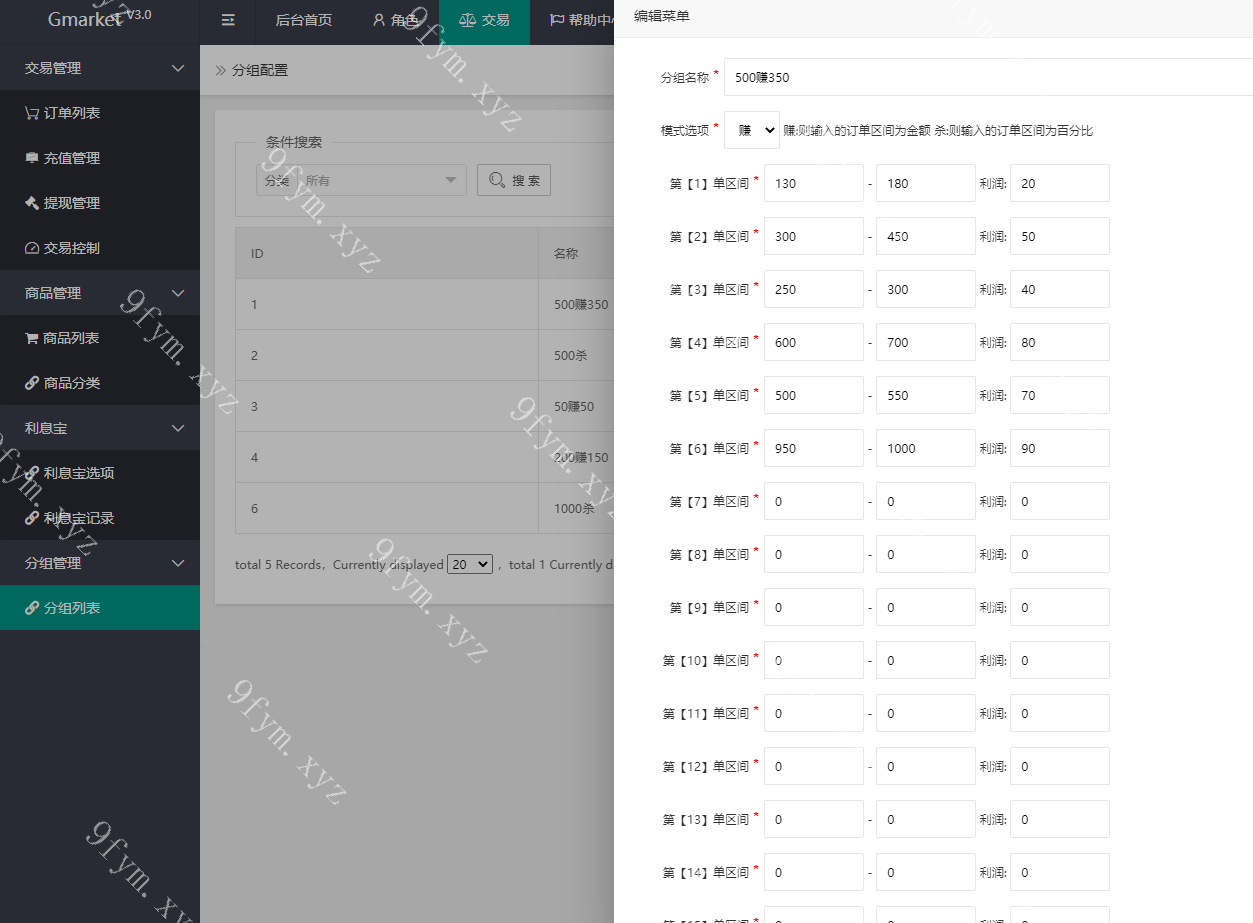Click the icon beside 充值管理
This screenshot has height=923, width=1253.
pyautogui.click(x=32, y=158)
